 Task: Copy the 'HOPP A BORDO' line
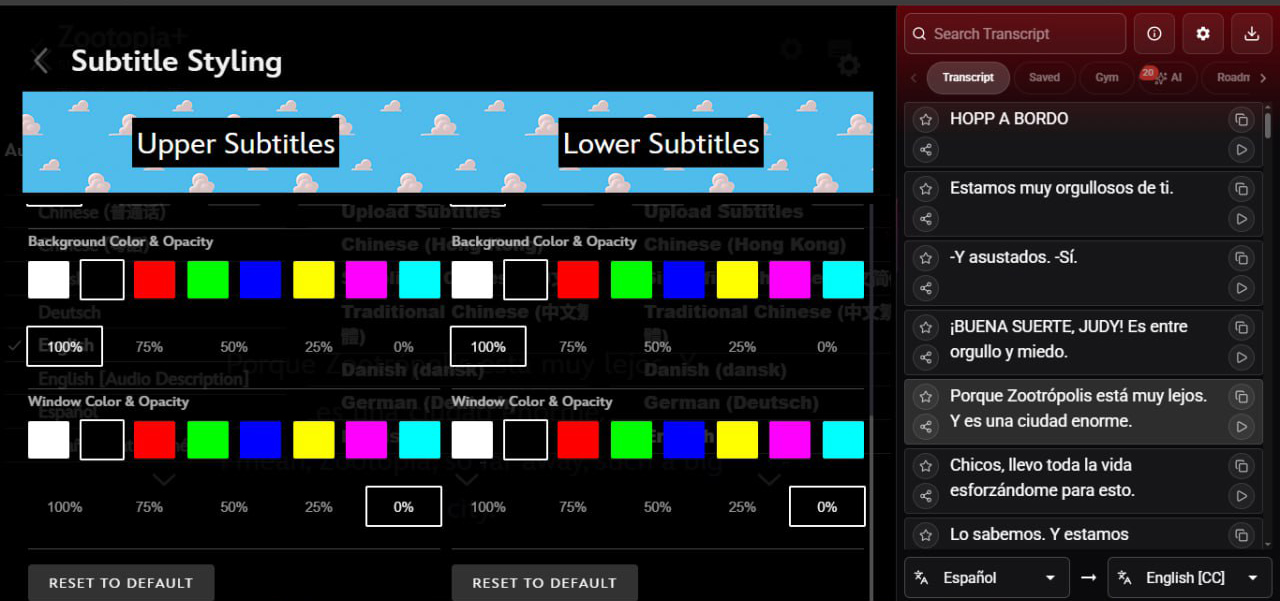pos(1241,119)
